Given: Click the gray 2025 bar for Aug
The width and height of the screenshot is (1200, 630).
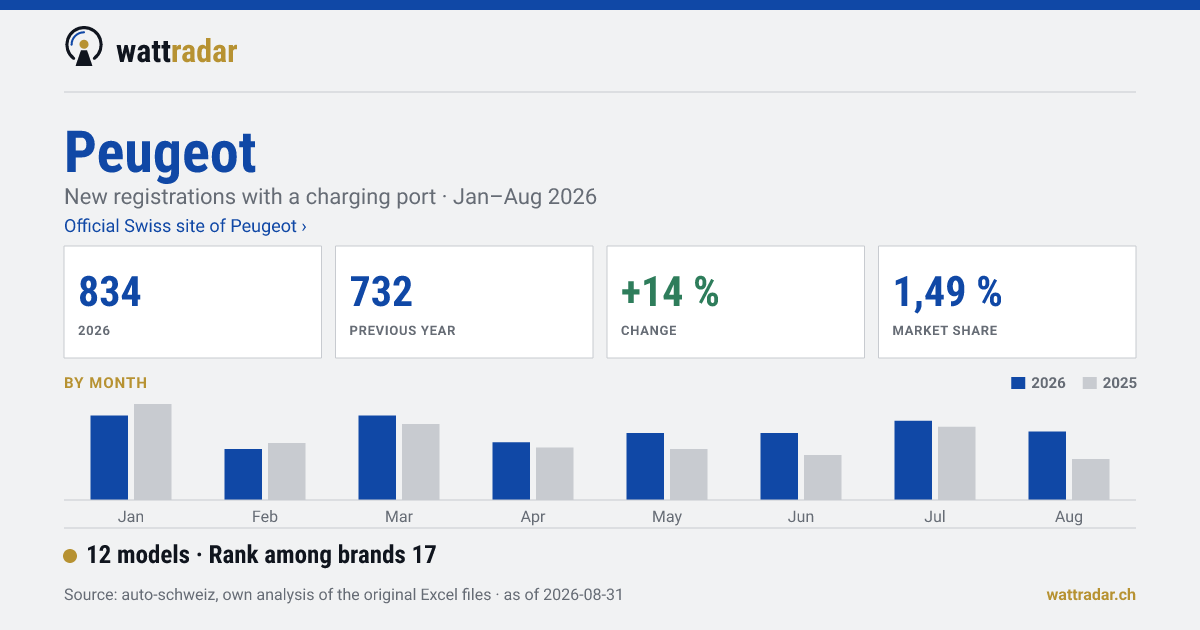Looking at the screenshot, I should (x=1091, y=479).
